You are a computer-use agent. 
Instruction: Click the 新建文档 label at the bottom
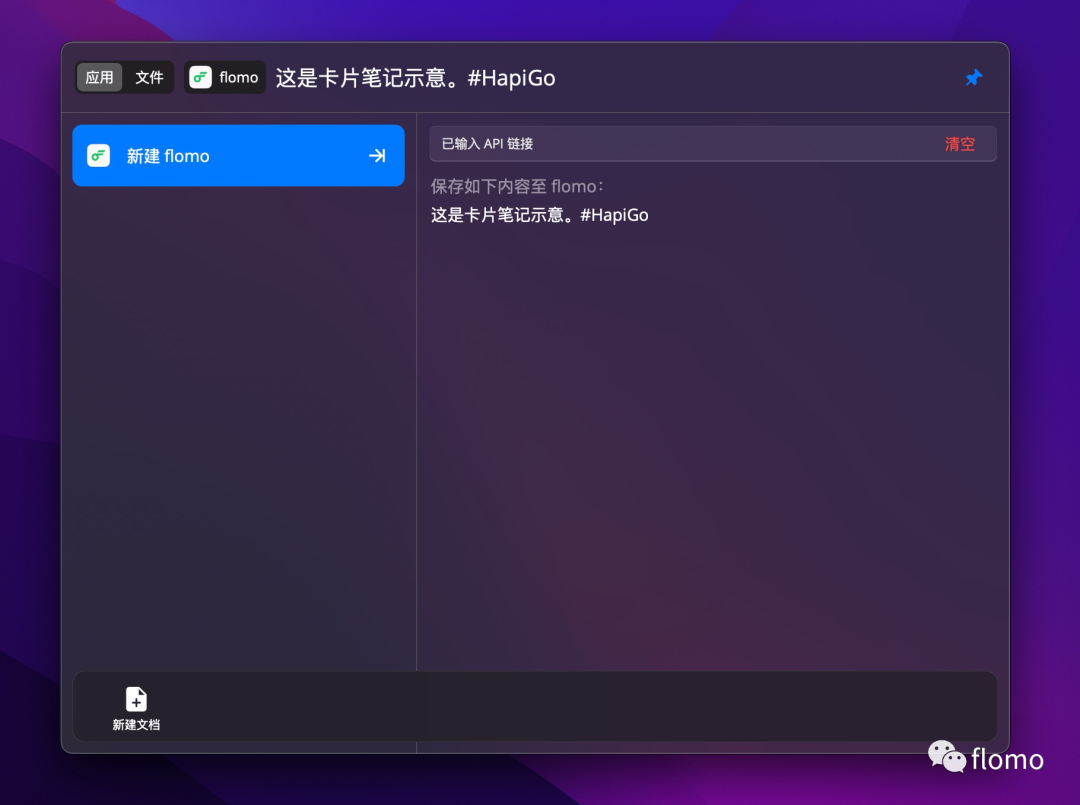pyautogui.click(x=136, y=724)
